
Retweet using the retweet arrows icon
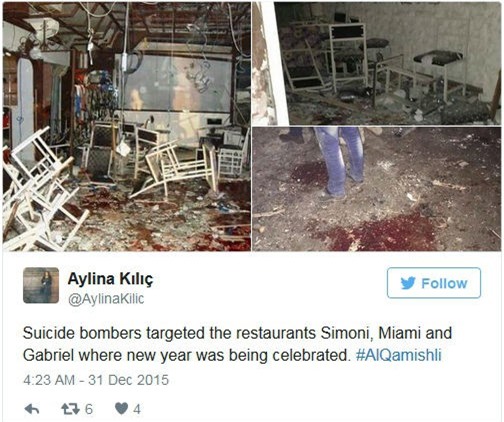70,409
